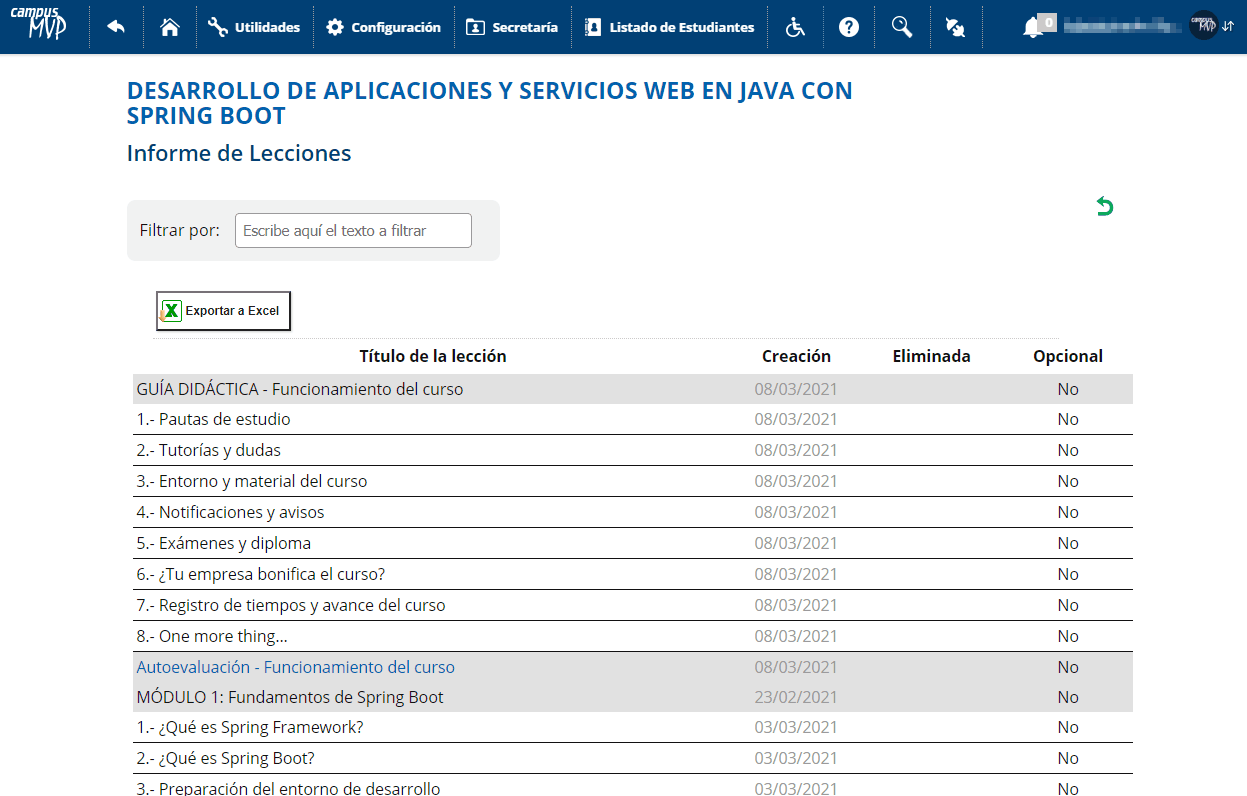Select GUÍA DIDÁCTICA - Funcionamiento del curso row
1247x796 pixels.
[633, 389]
